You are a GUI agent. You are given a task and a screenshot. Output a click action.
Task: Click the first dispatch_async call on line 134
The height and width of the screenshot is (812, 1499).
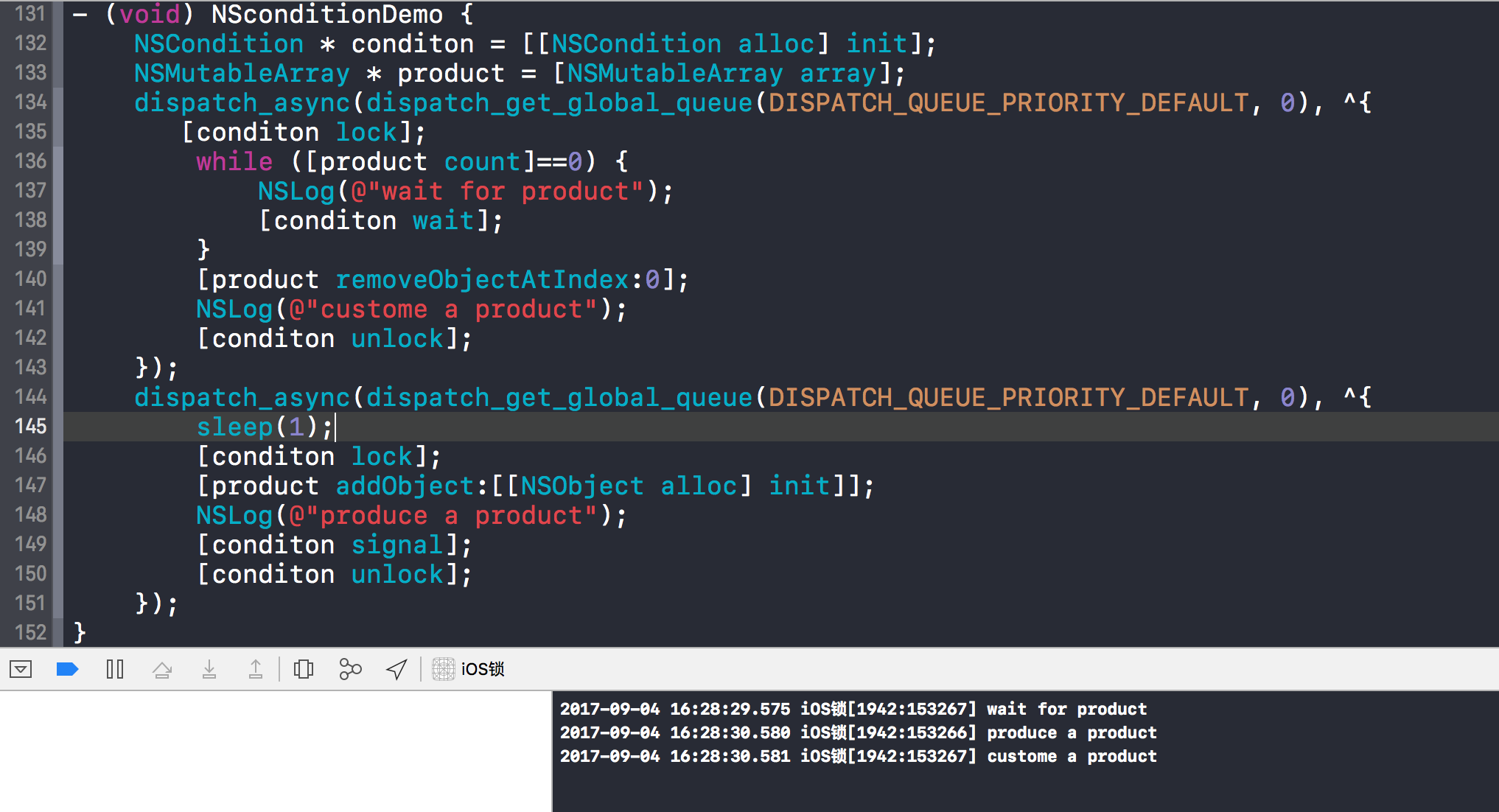pos(242,102)
